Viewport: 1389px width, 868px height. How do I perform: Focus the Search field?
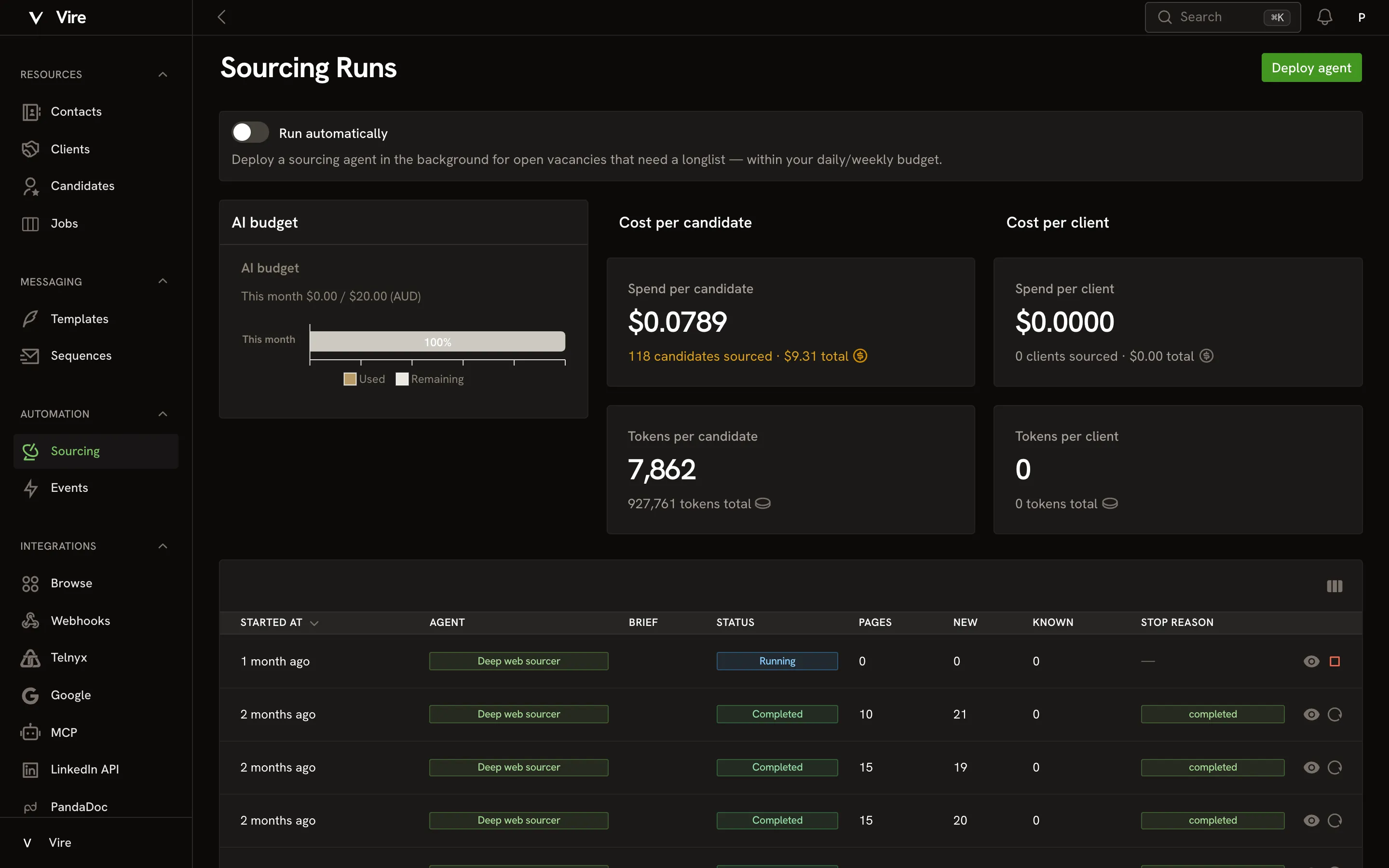point(1222,17)
